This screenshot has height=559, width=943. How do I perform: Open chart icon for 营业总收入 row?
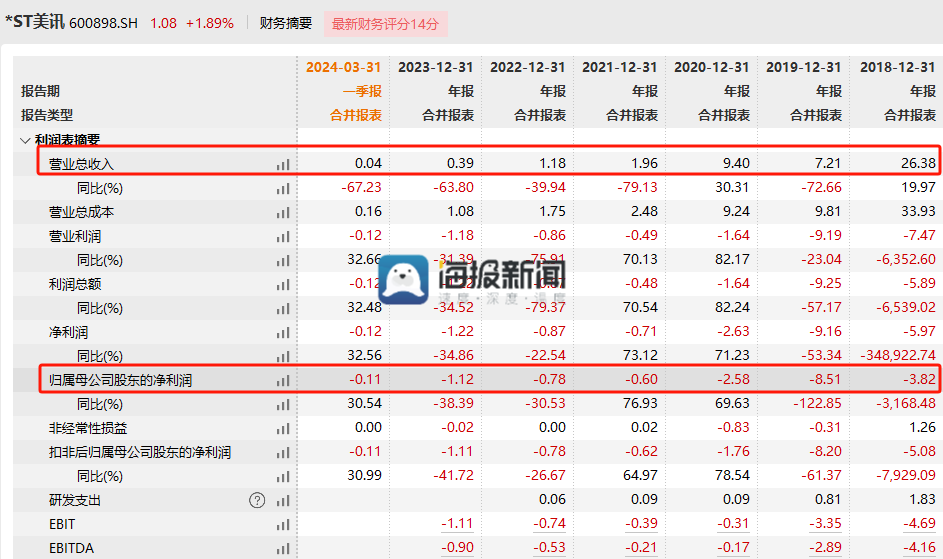click(283, 164)
